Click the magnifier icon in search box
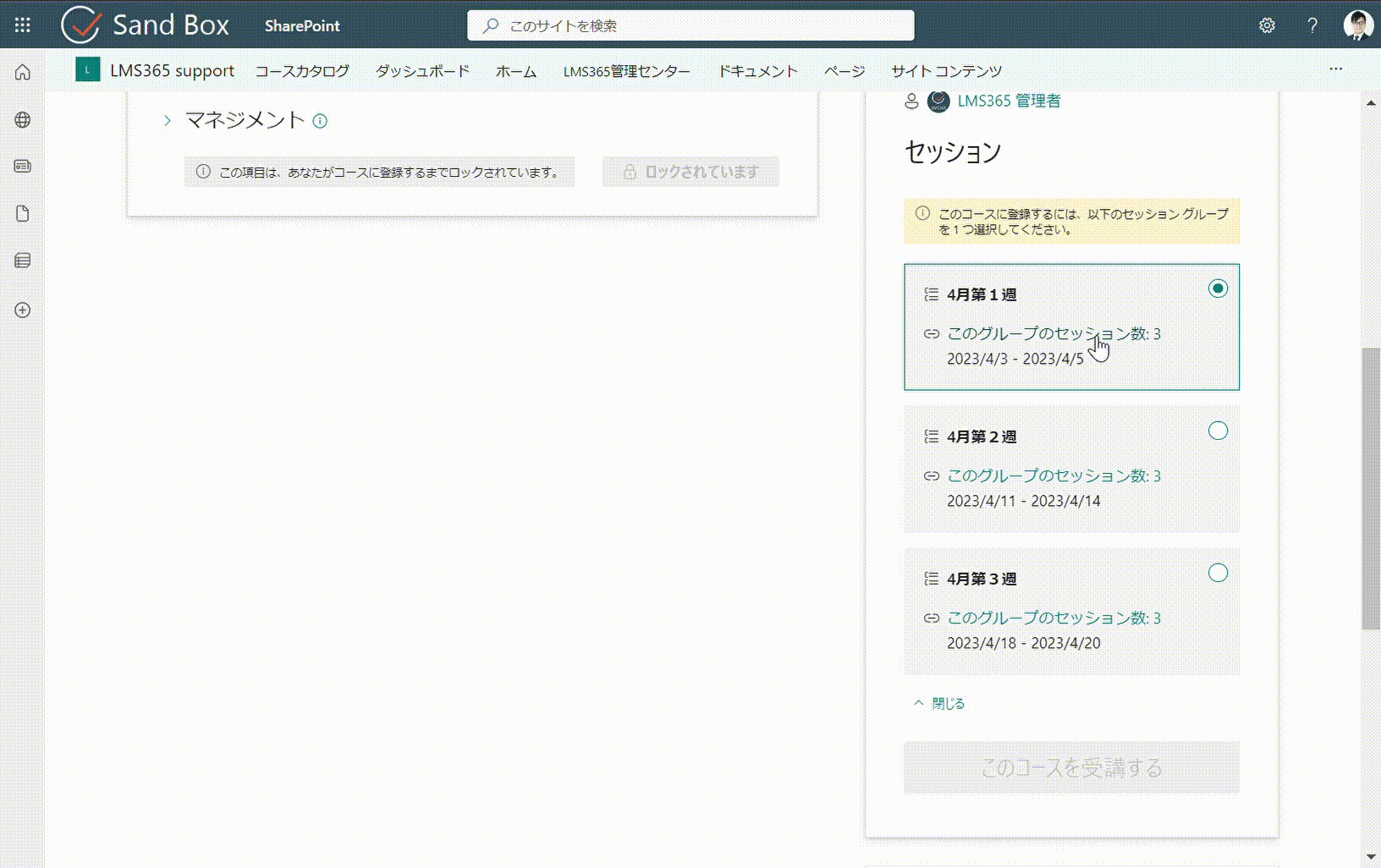The width and height of the screenshot is (1381, 868). pyautogui.click(x=490, y=25)
